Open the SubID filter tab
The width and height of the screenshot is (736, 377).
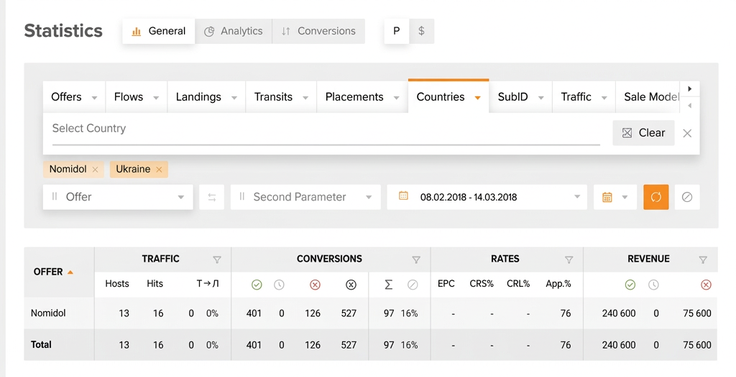[x=521, y=97]
